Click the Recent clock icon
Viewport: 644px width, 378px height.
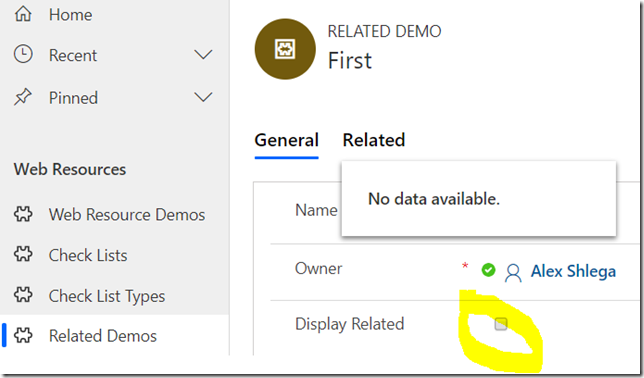click(x=23, y=54)
